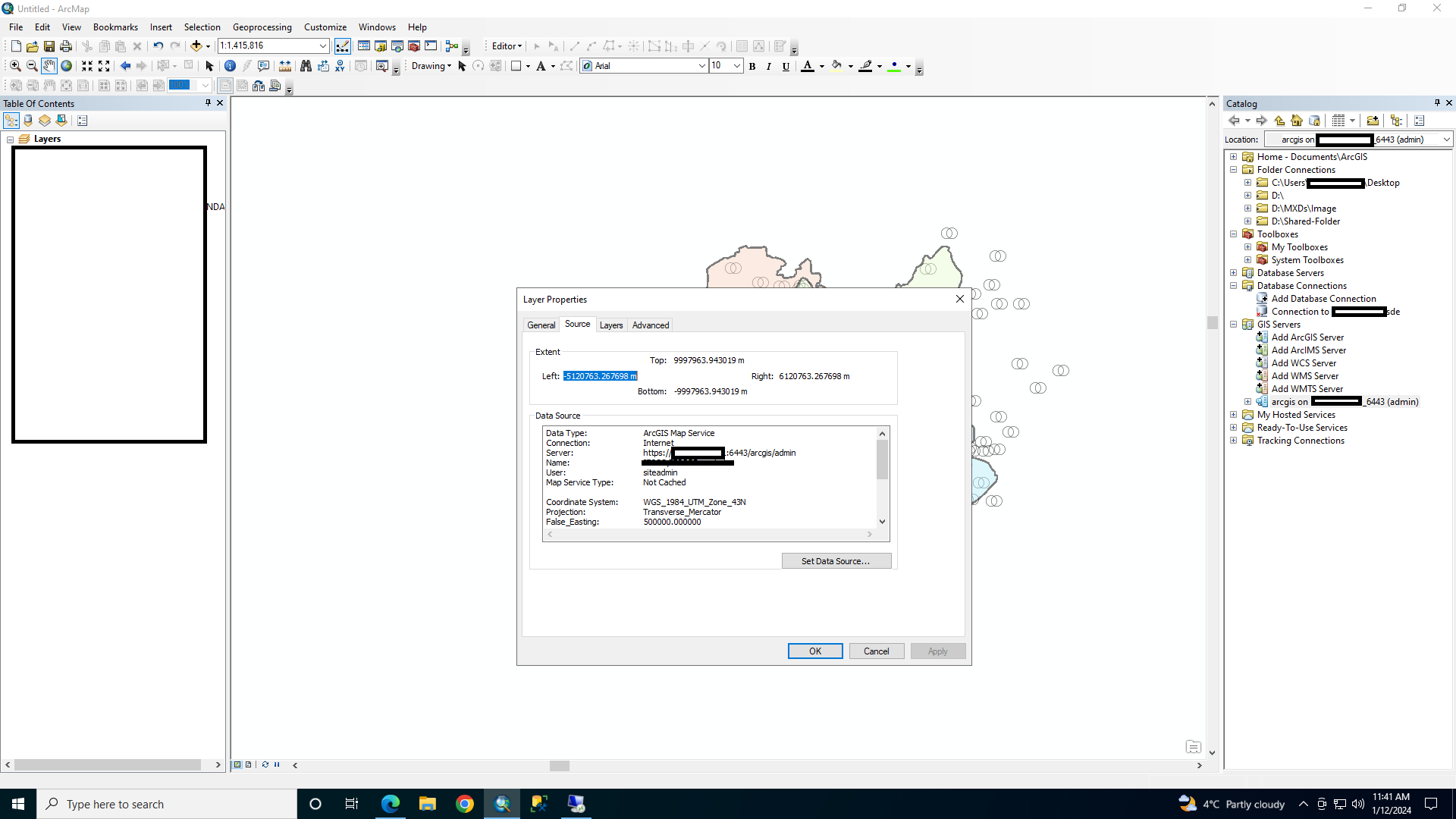Toggle italic text formatting
This screenshot has height=819, width=1456.
pos(769,67)
